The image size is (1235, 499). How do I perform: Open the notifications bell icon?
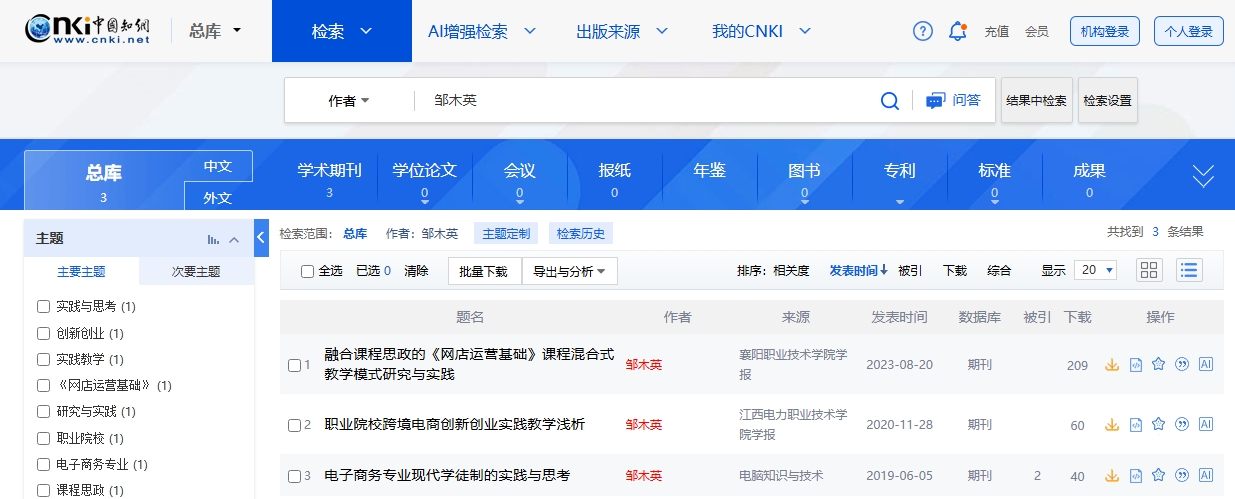(x=957, y=31)
